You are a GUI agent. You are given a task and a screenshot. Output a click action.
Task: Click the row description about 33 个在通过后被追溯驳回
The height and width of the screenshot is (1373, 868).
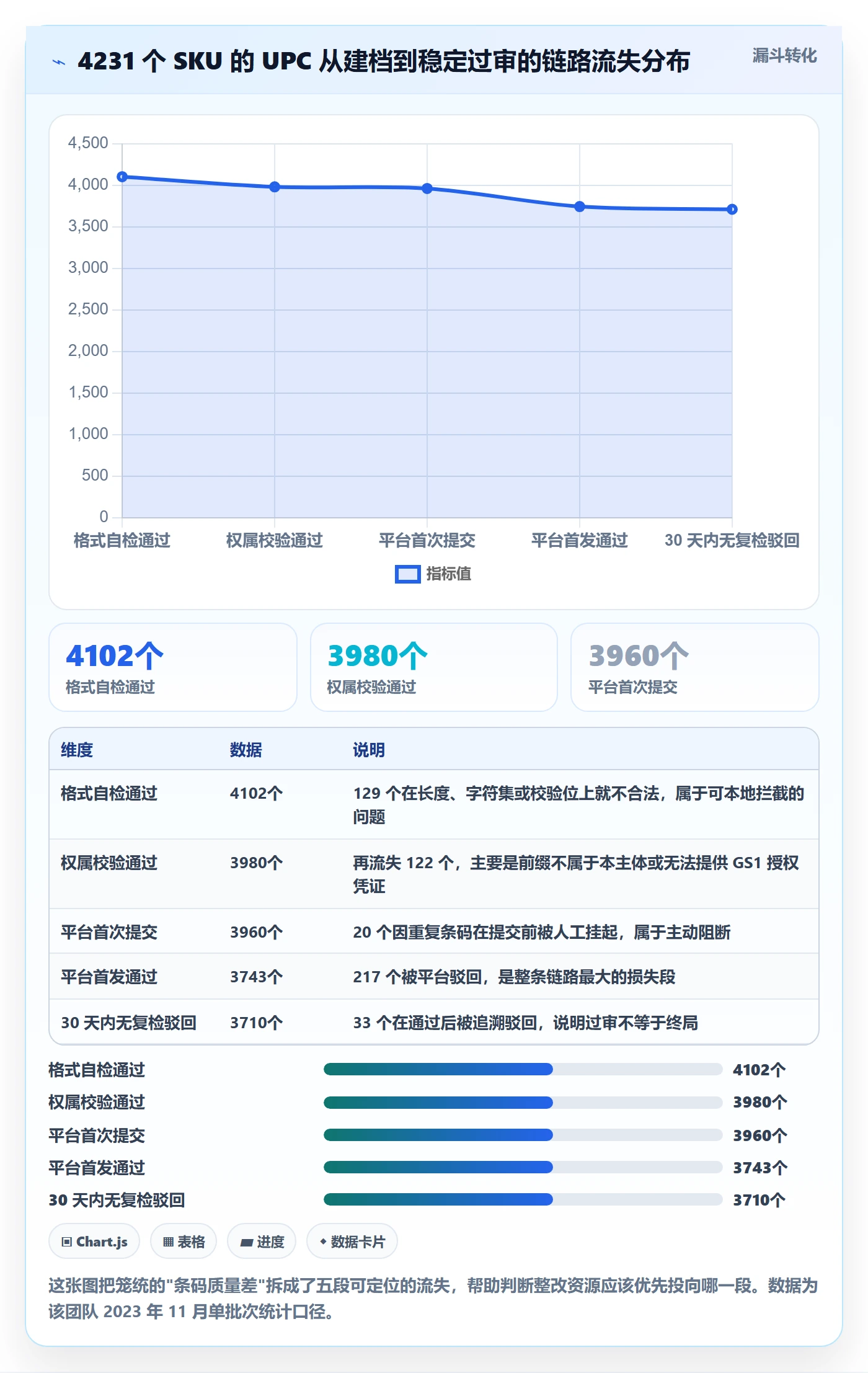point(526,1023)
